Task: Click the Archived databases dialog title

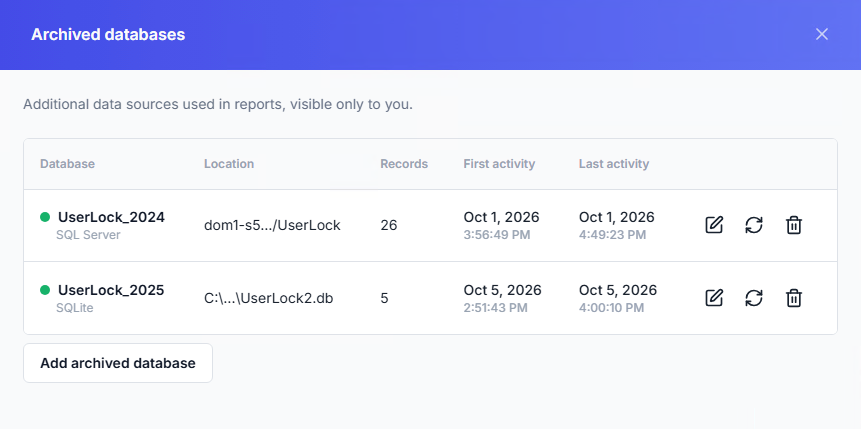Action: (108, 35)
